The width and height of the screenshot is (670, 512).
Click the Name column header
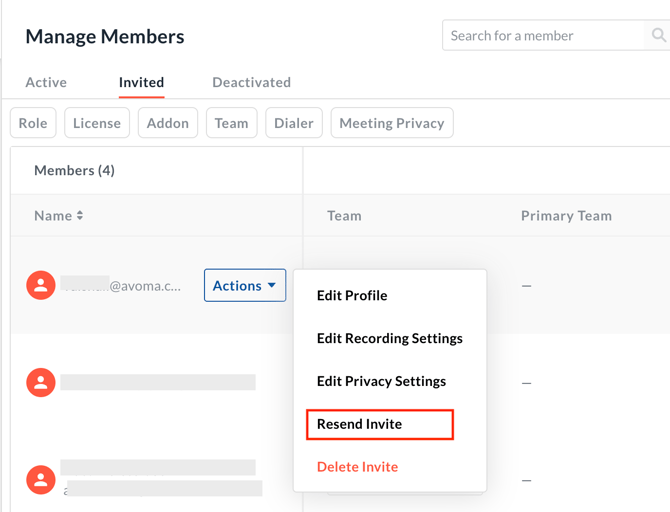coord(53,215)
